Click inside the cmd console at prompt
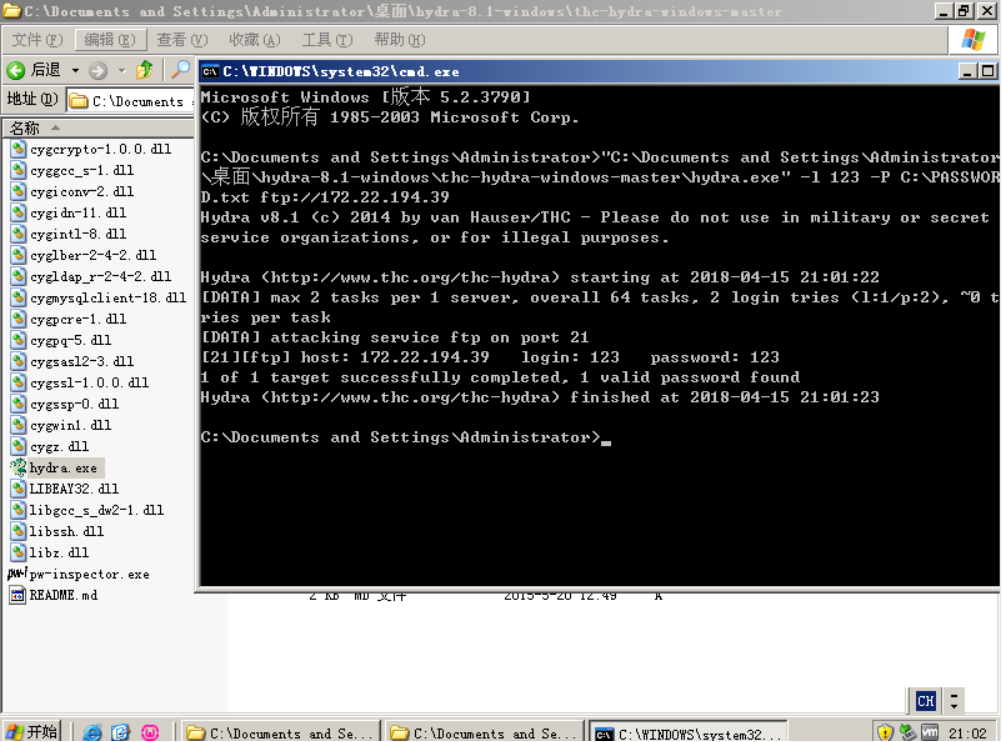 pyautogui.click(x=606, y=438)
